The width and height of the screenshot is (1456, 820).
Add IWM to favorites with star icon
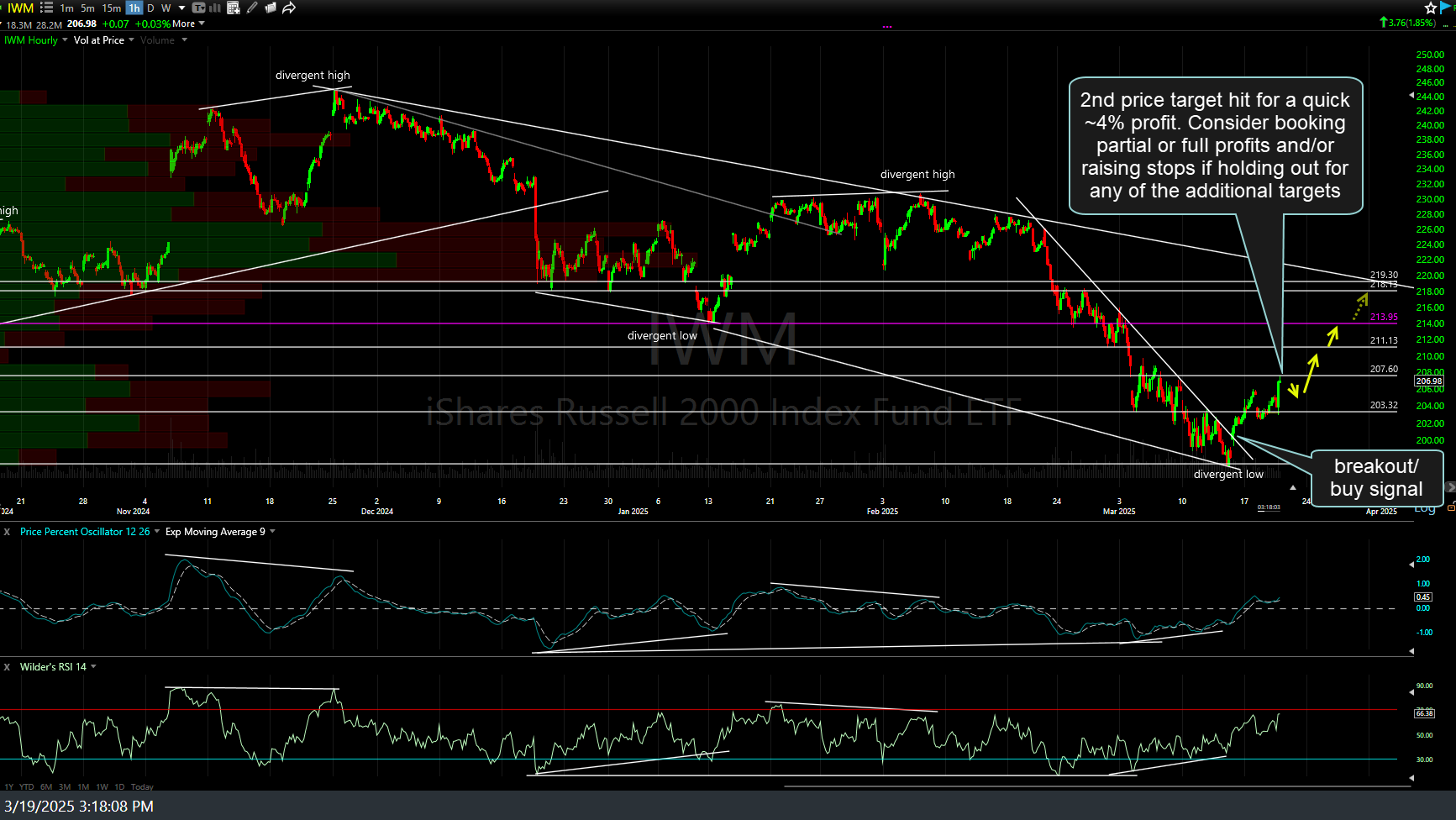tap(1431, 8)
